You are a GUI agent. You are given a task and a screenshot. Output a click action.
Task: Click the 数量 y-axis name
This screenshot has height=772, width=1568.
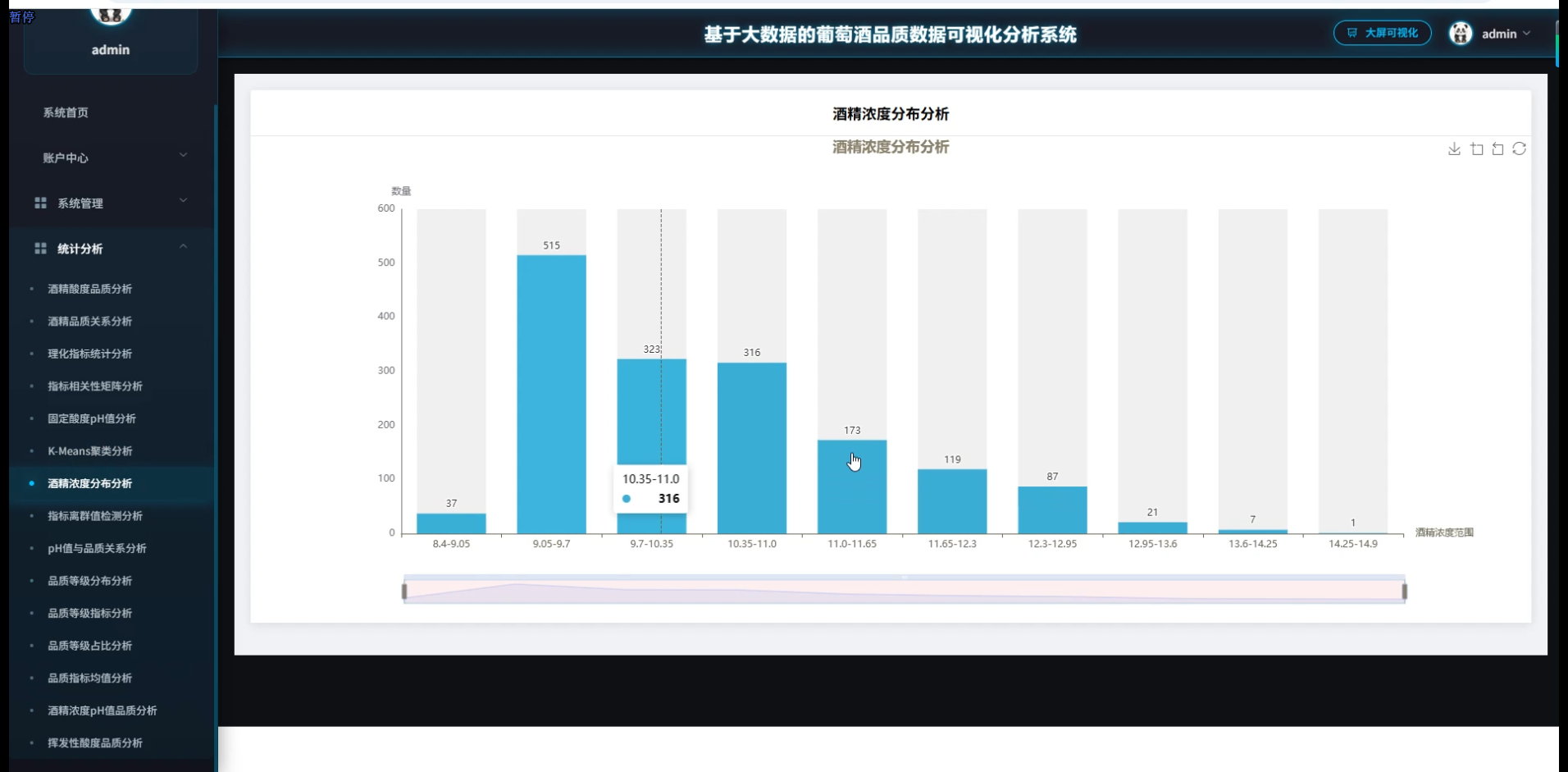point(401,190)
